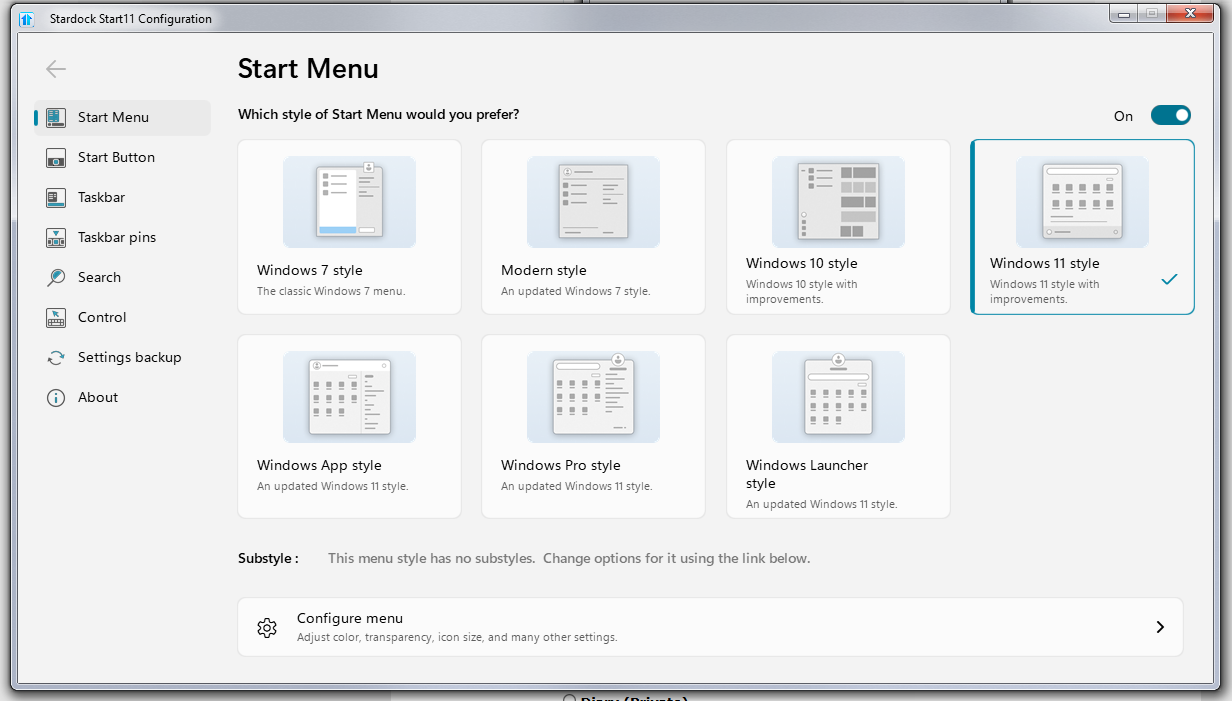Toggle the Start Menu On switch
Image resolution: width=1232 pixels, height=701 pixels.
click(1170, 115)
